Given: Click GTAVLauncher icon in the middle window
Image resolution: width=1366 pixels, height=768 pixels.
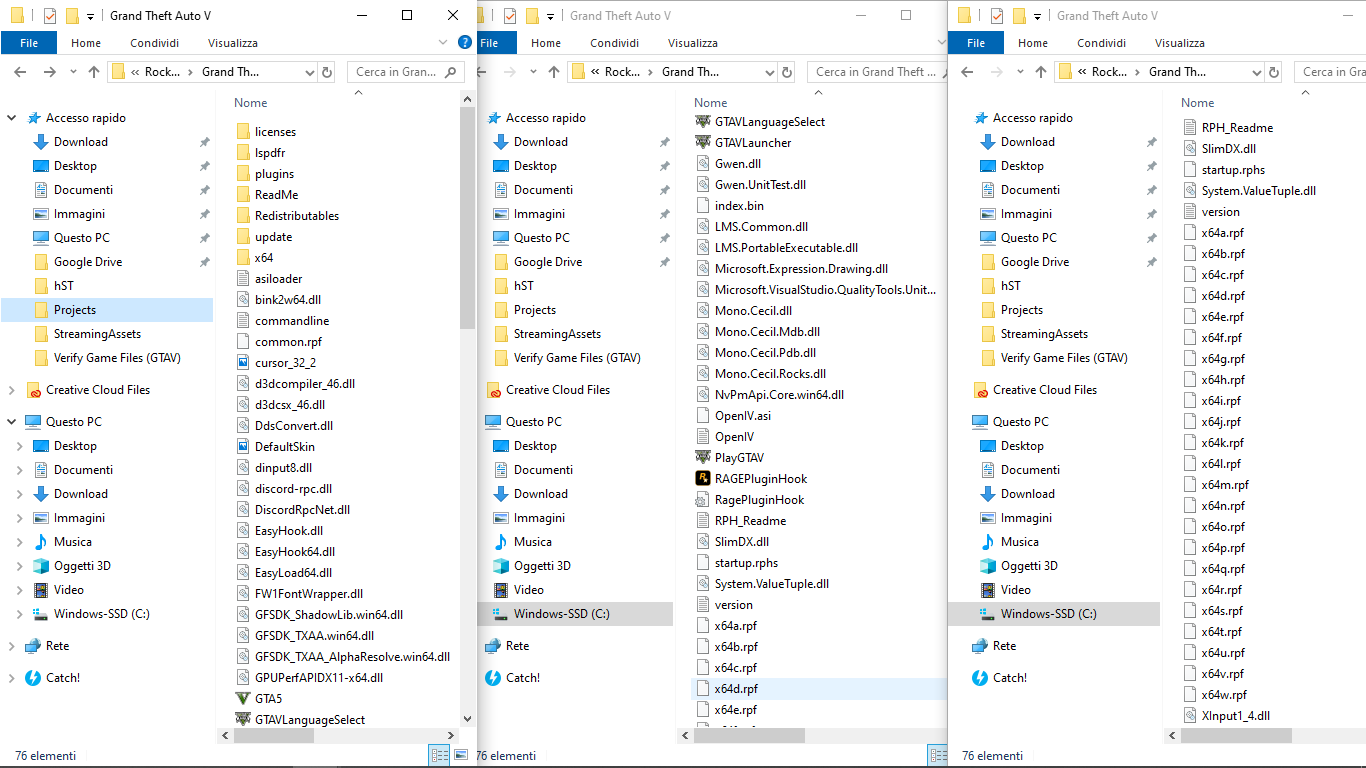Looking at the screenshot, I should point(703,142).
